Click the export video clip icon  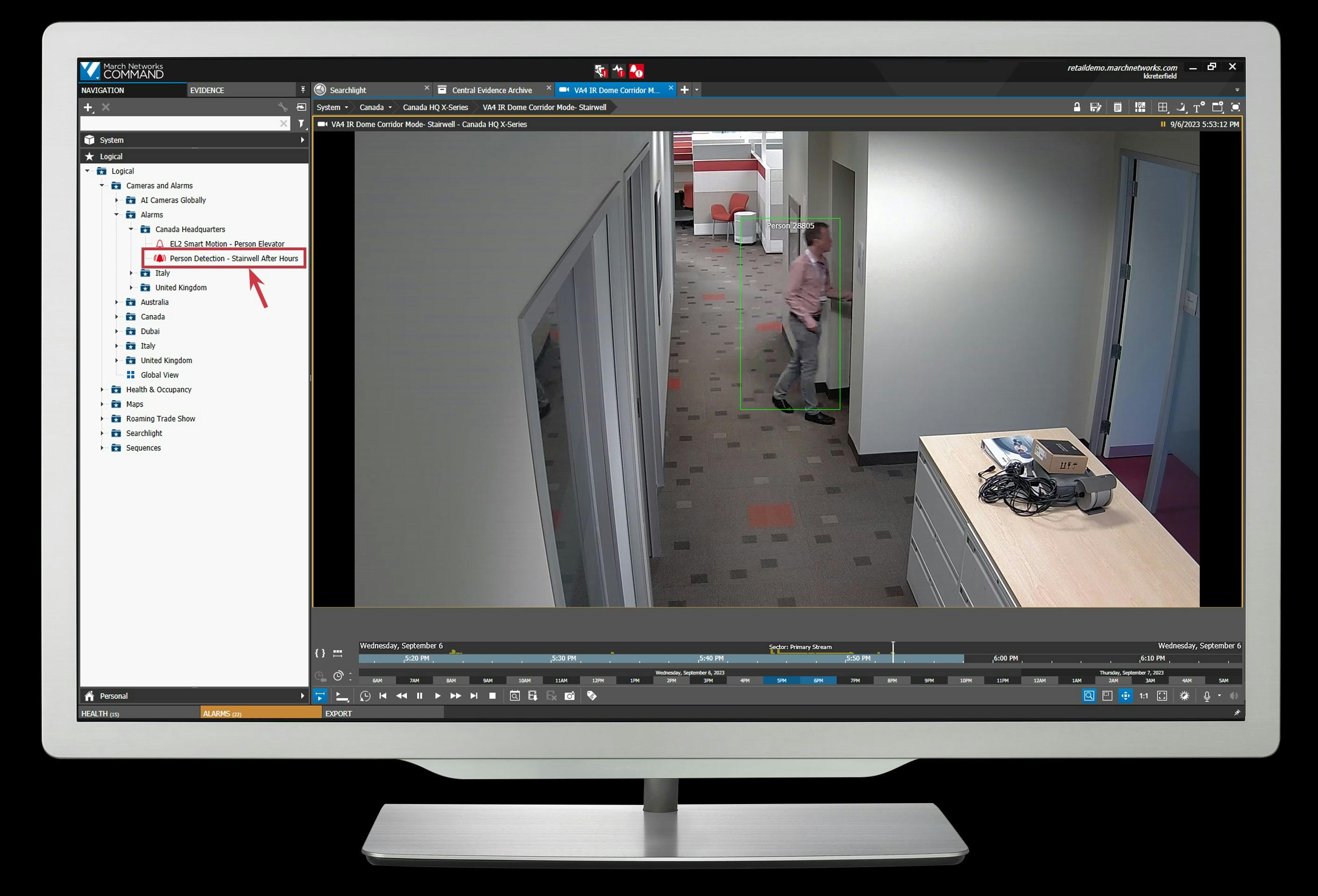coord(532,696)
